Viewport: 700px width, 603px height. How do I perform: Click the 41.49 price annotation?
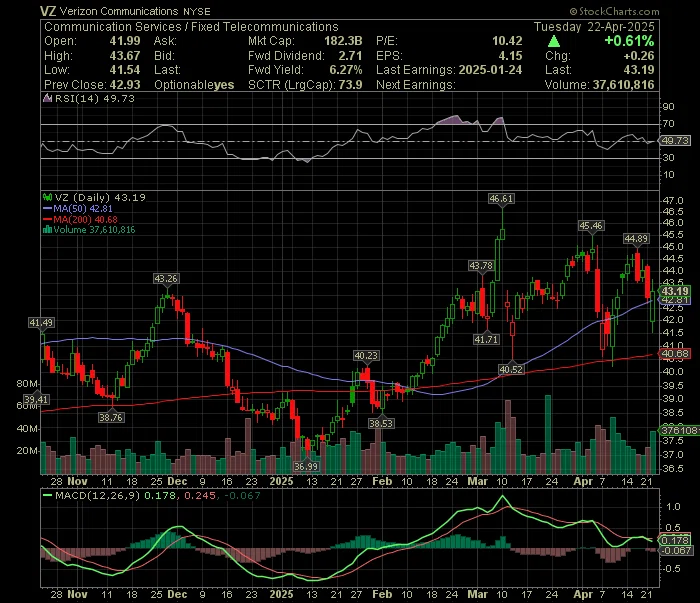click(x=41, y=323)
